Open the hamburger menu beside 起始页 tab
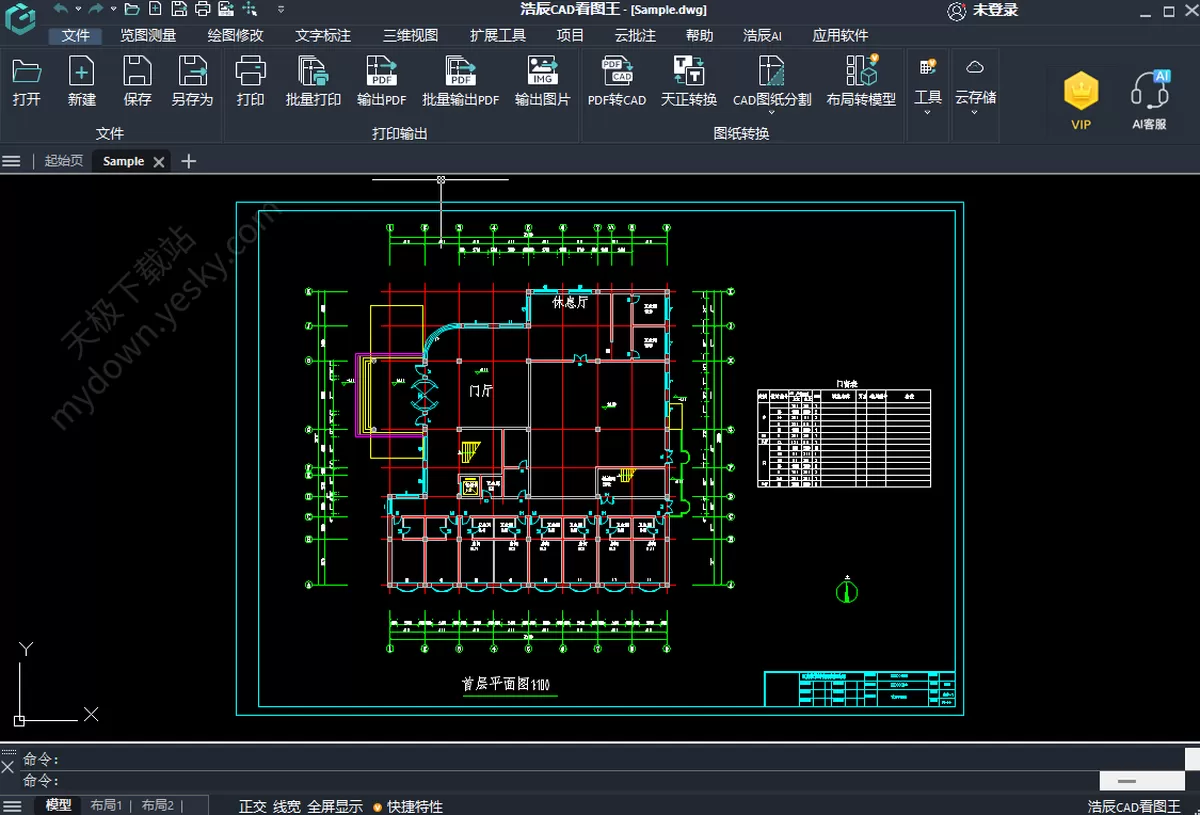This screenshot has height=815, width=1200. pos(12,161)
